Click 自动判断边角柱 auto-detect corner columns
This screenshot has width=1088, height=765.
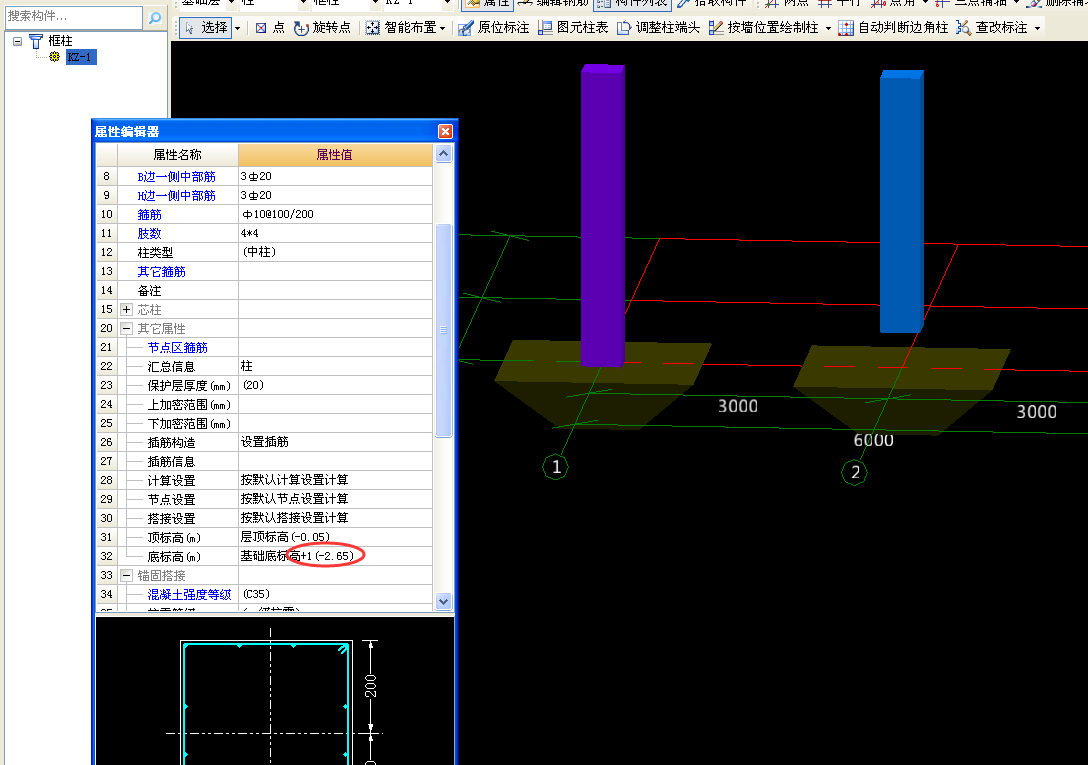[x=893, y=28]
